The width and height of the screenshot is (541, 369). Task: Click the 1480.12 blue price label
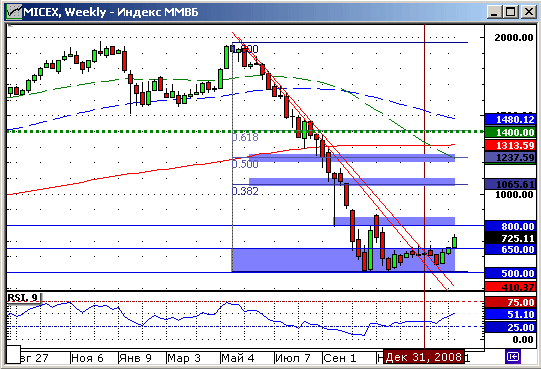pyautogui.click(x=510, y=119)
